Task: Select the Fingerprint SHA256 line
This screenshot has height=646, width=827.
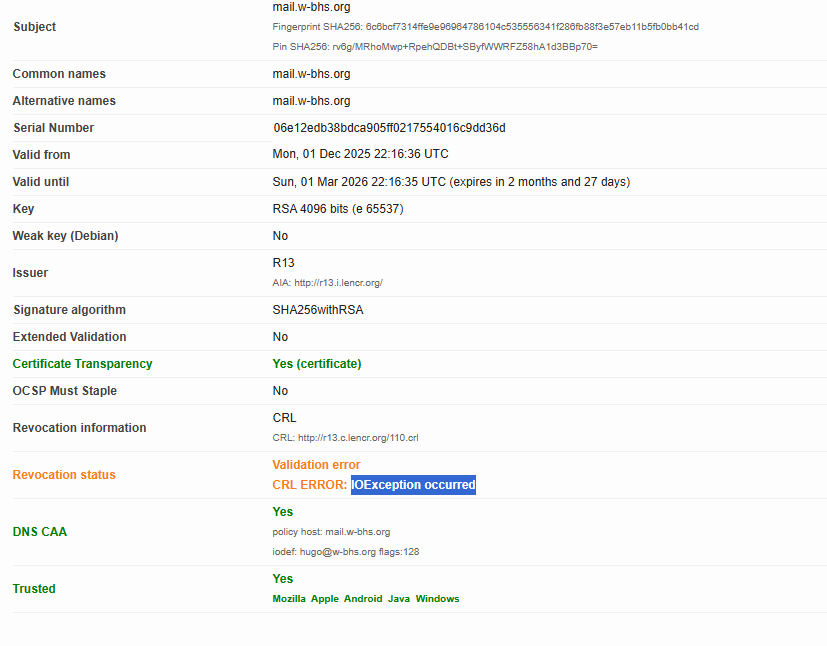Action: [485, 27]
